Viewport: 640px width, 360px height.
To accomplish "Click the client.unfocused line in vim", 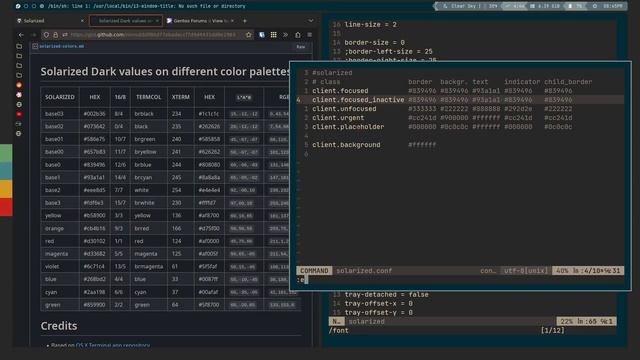I will coord(460,109).
